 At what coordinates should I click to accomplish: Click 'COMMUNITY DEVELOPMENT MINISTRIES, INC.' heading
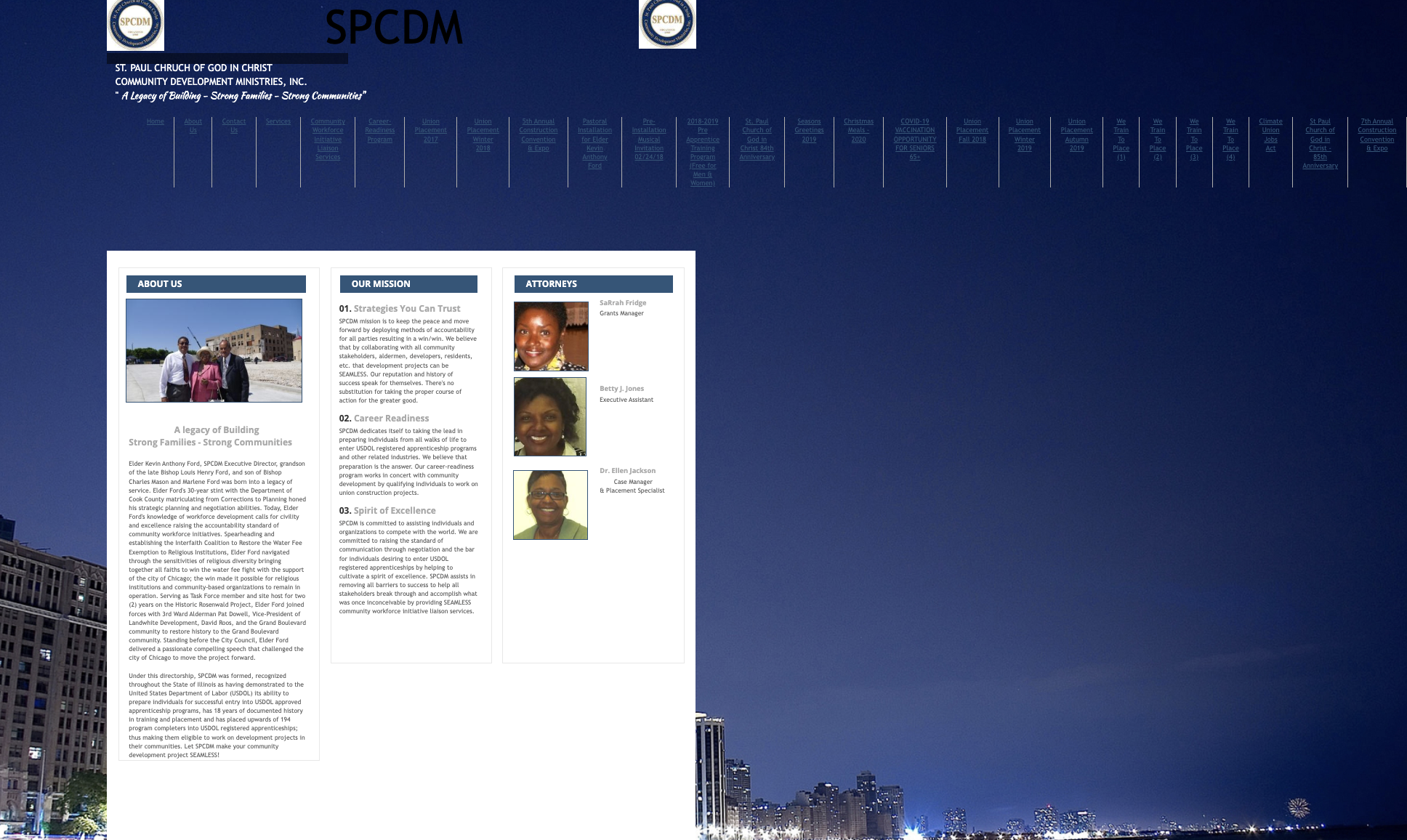tap(211, 81)
